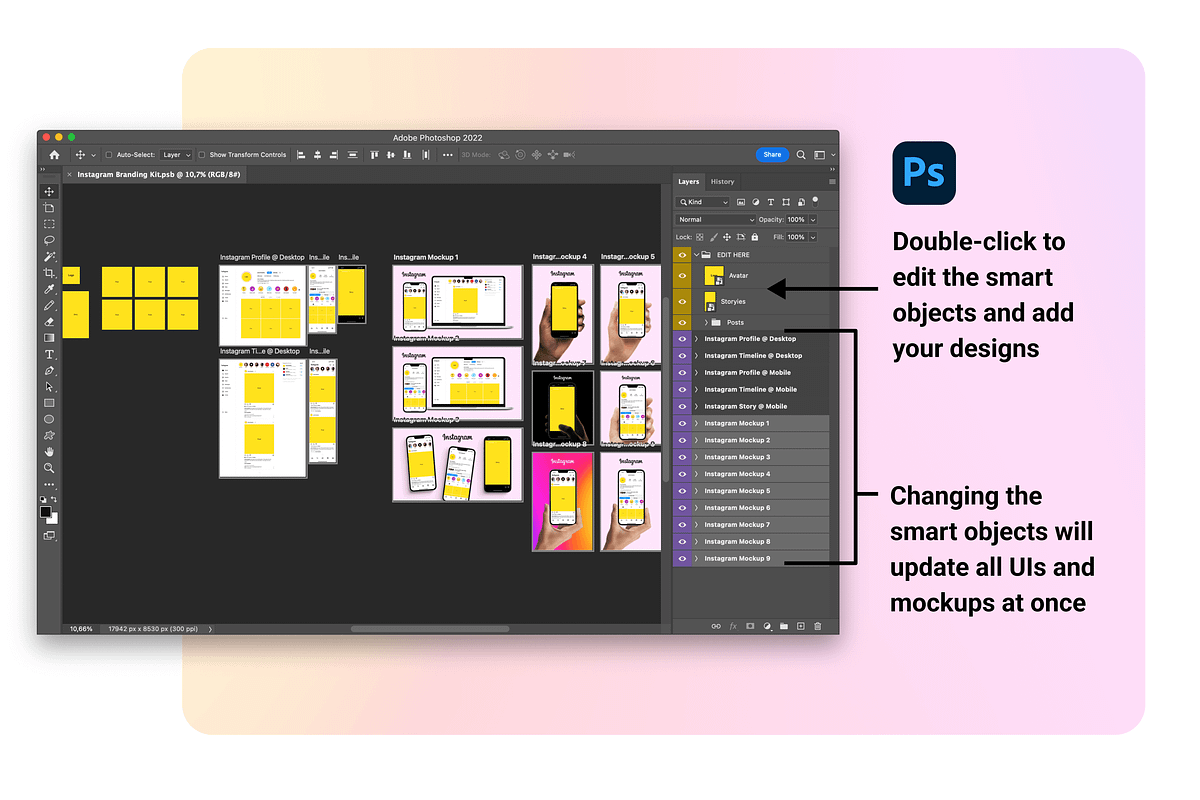Select the Eraser tool
Image resolution: width=1200 pixels, height=800 pixels.
point(49,322)
